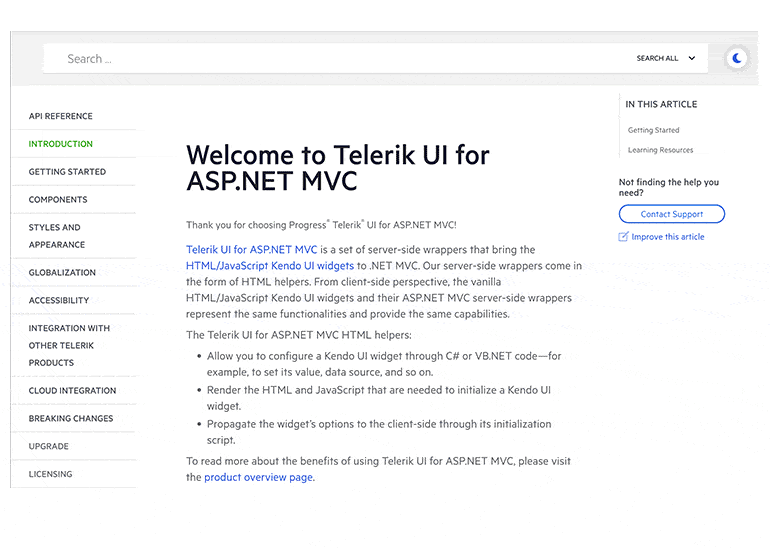Open Cloud Integration sidebar section
Image resolution: width=770 pixels, height=548 pixels.
72,391
